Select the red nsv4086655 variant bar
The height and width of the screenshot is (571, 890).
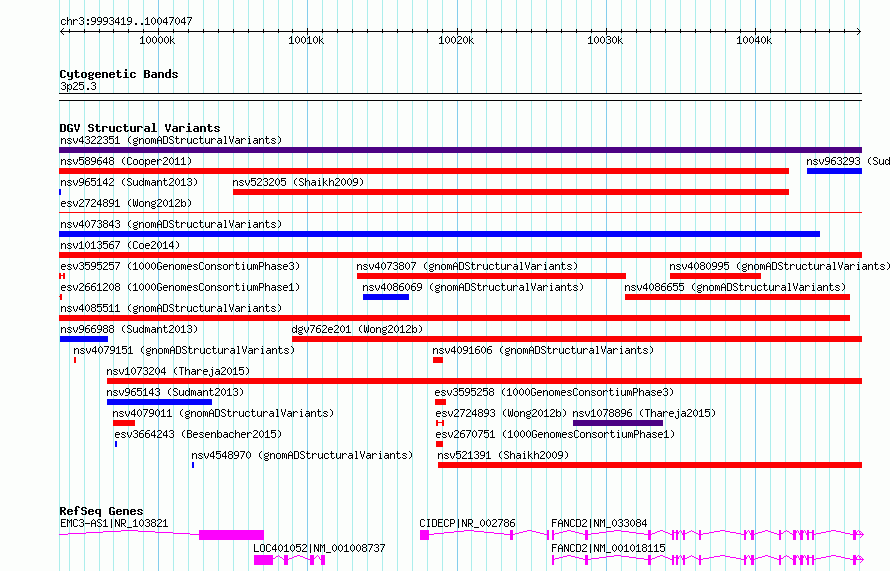pyautogui.click(x=737, y=297)
